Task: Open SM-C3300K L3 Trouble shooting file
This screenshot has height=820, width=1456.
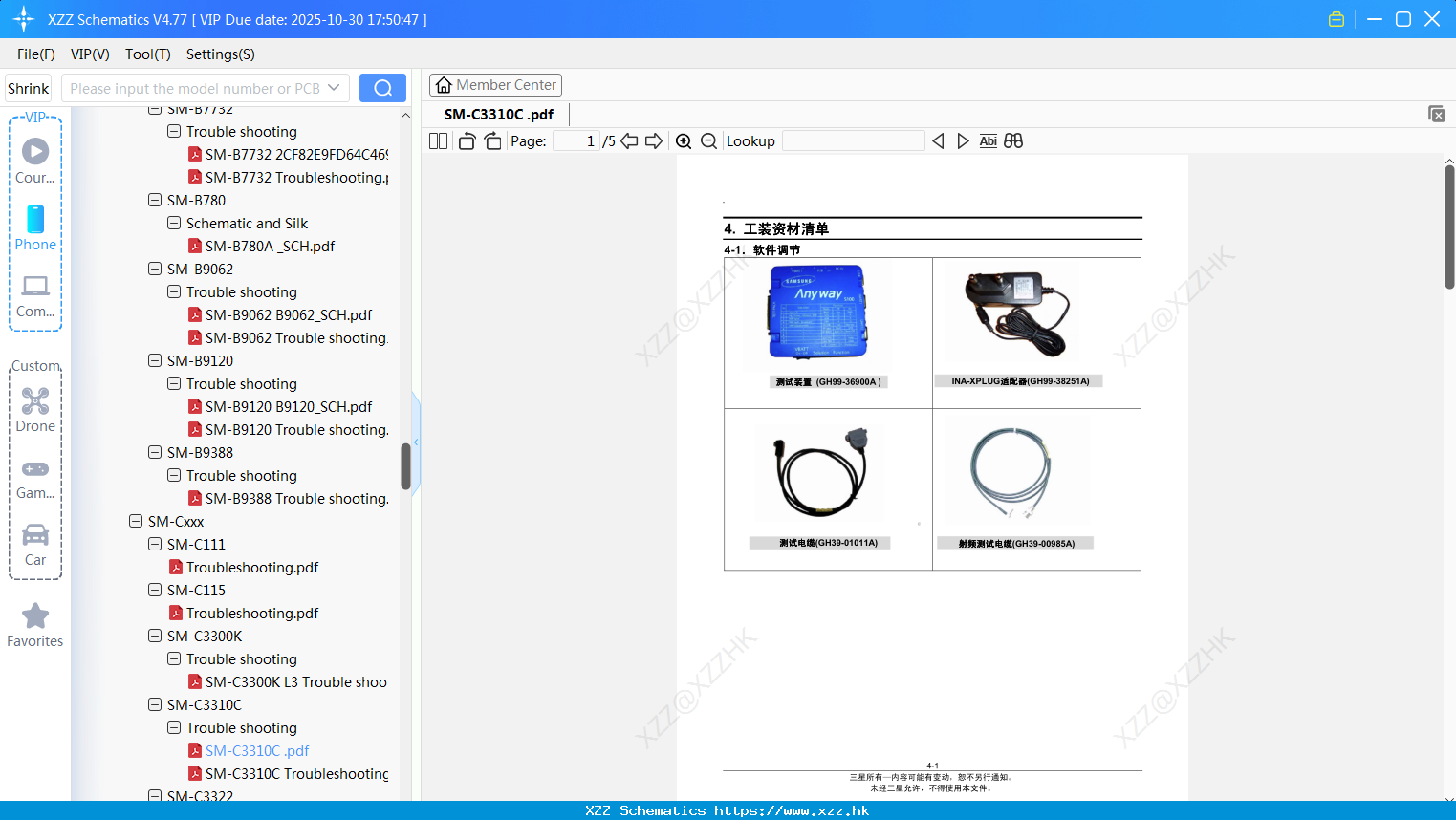Action: (288, 681)
